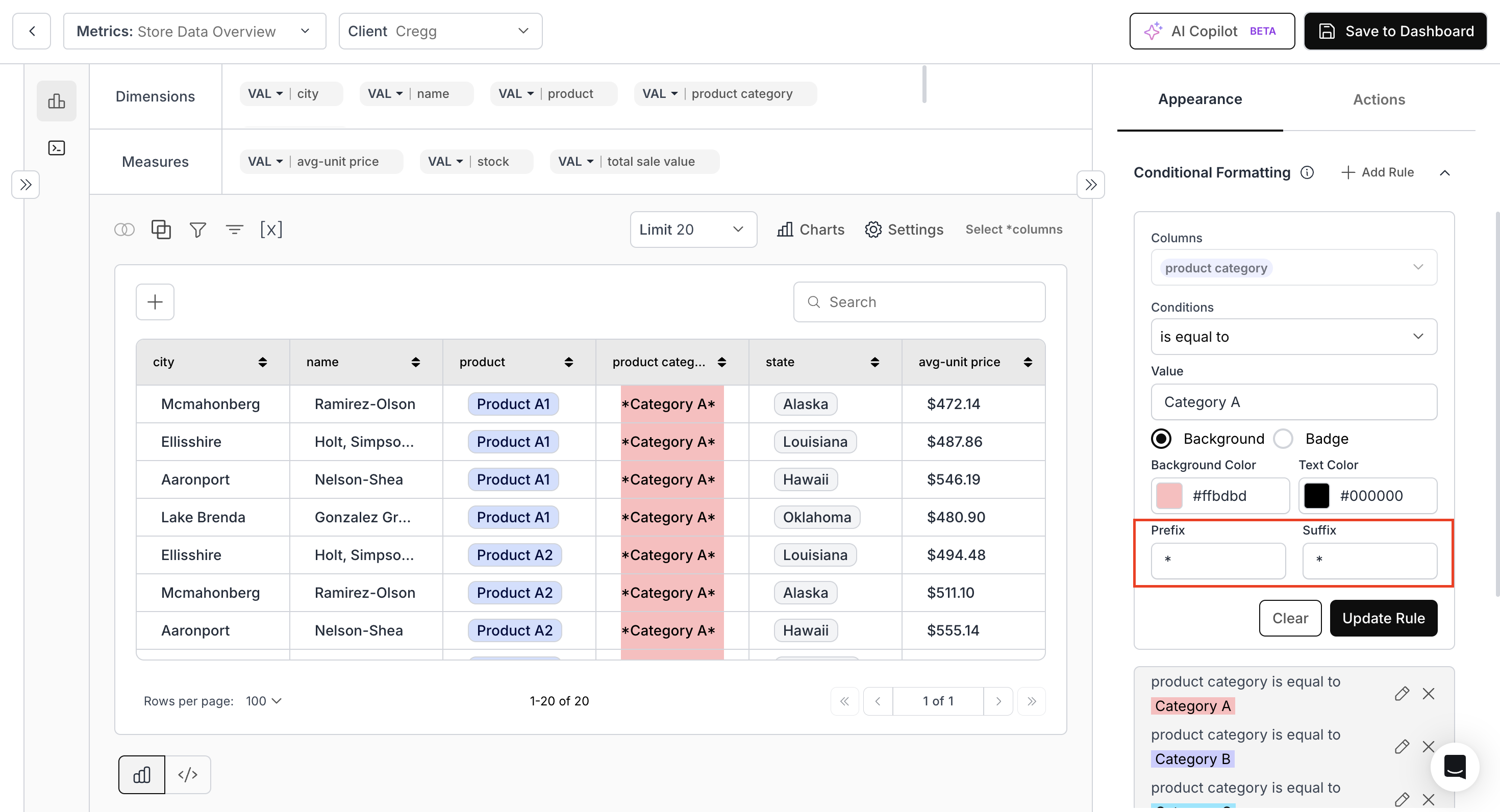Click the product category dimension chip

pyautogui.click(x=725, y=94)
